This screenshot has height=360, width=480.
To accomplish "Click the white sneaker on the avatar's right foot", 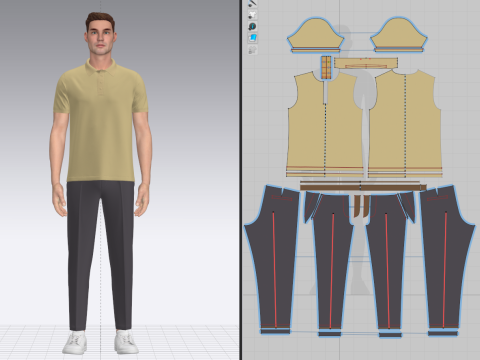I will [75, 343].
